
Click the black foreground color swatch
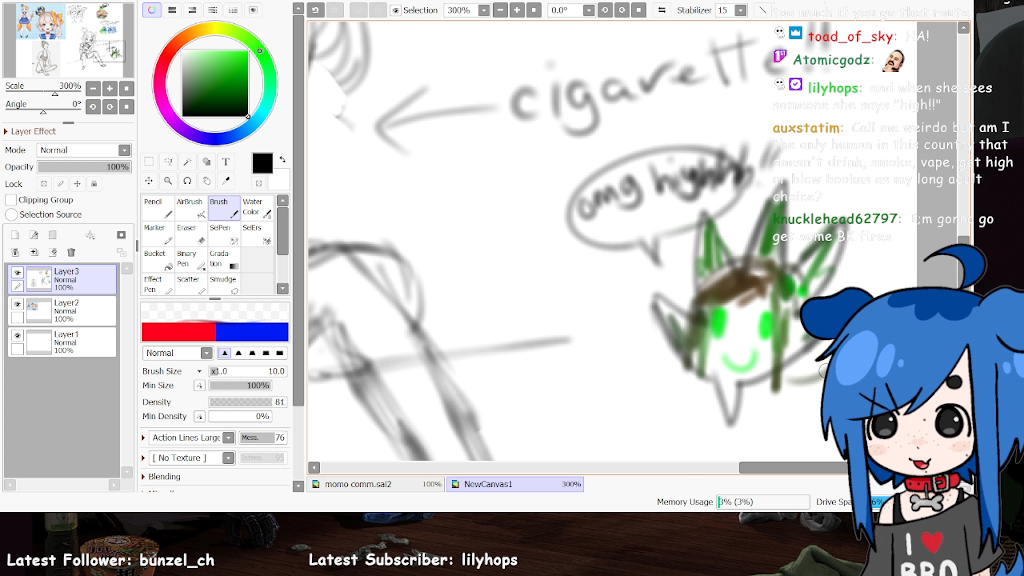click(x=263, y=163)
